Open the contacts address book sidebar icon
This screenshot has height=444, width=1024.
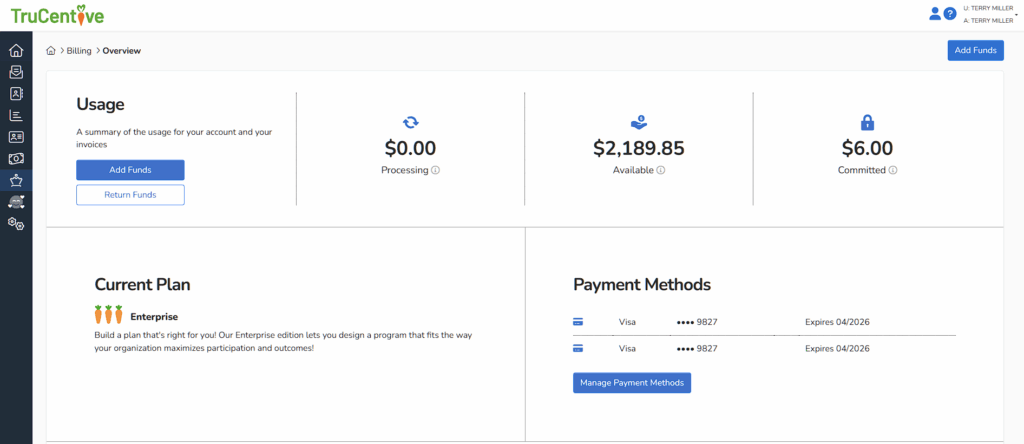tap(16, 94)
